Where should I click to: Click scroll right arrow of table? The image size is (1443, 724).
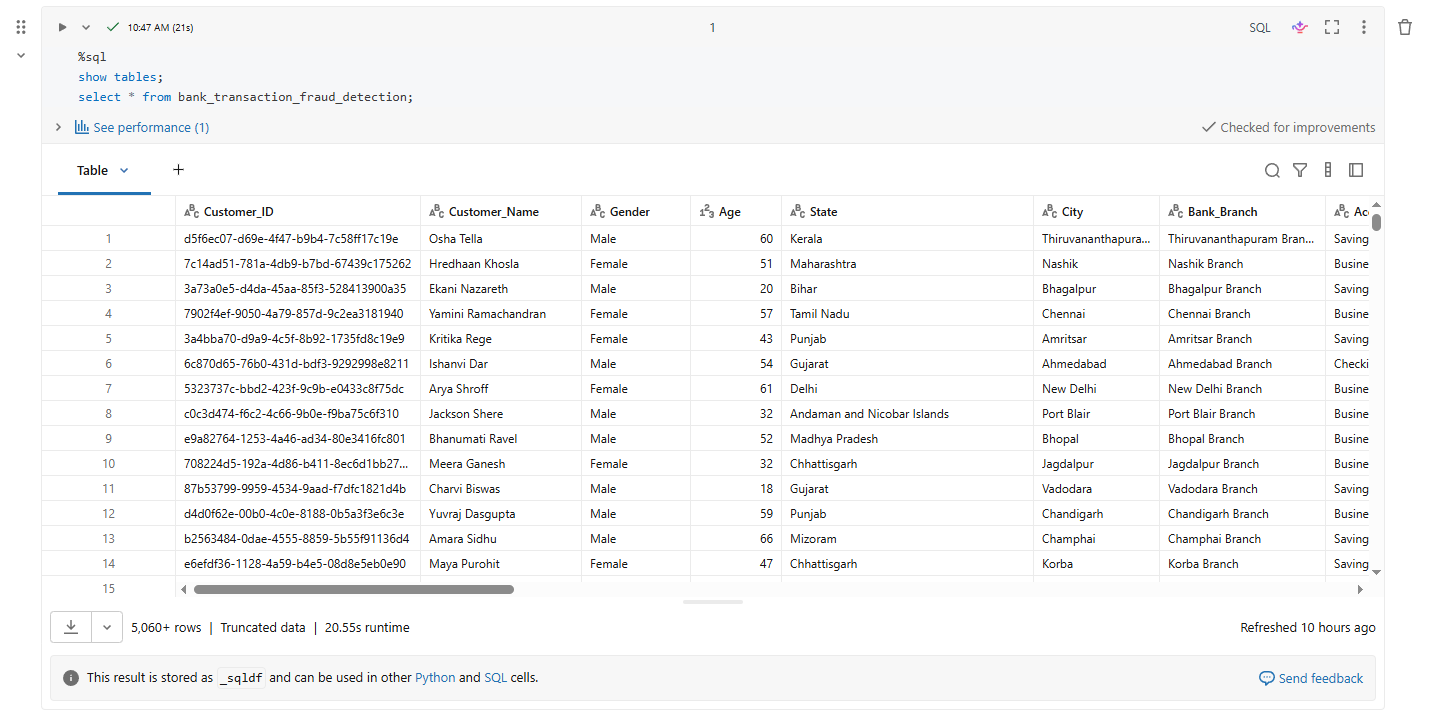tap(1360, 590)
